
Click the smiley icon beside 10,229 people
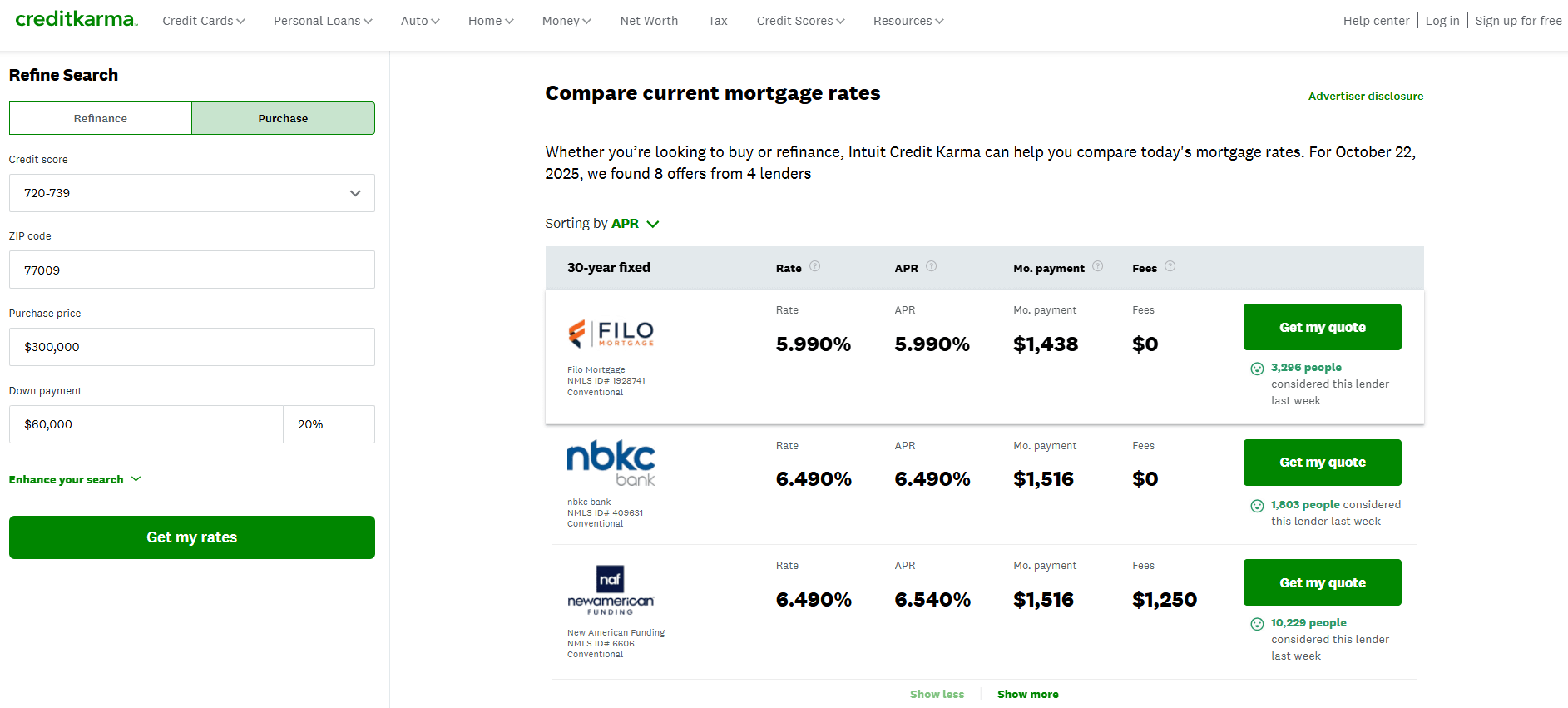(1257, 623)
